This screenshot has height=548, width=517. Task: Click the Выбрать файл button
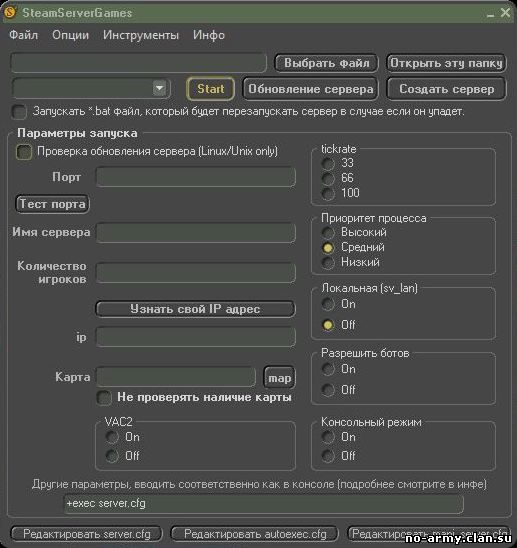pos(326,63)
